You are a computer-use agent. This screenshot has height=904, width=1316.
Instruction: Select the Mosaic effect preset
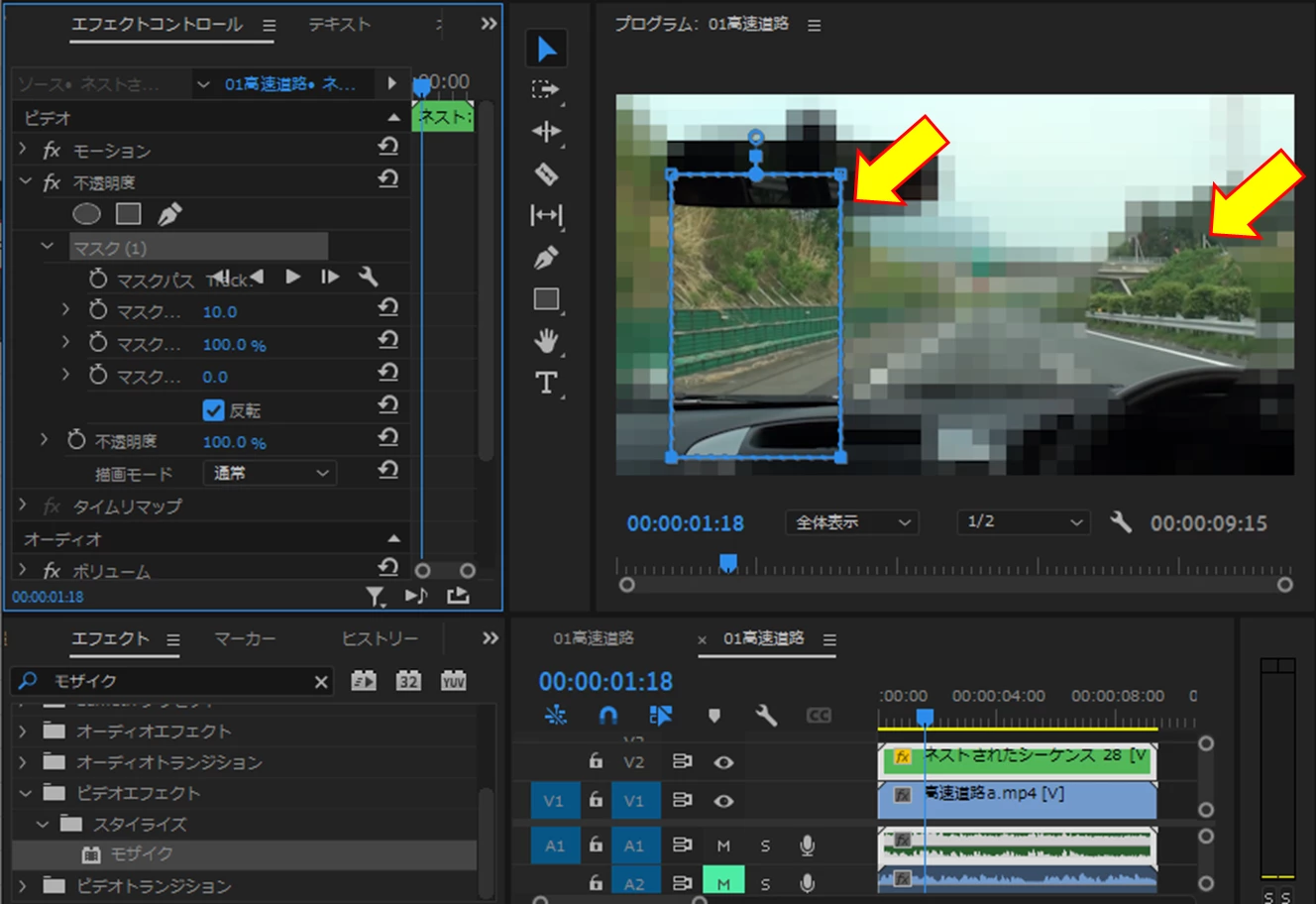(142, 853)
